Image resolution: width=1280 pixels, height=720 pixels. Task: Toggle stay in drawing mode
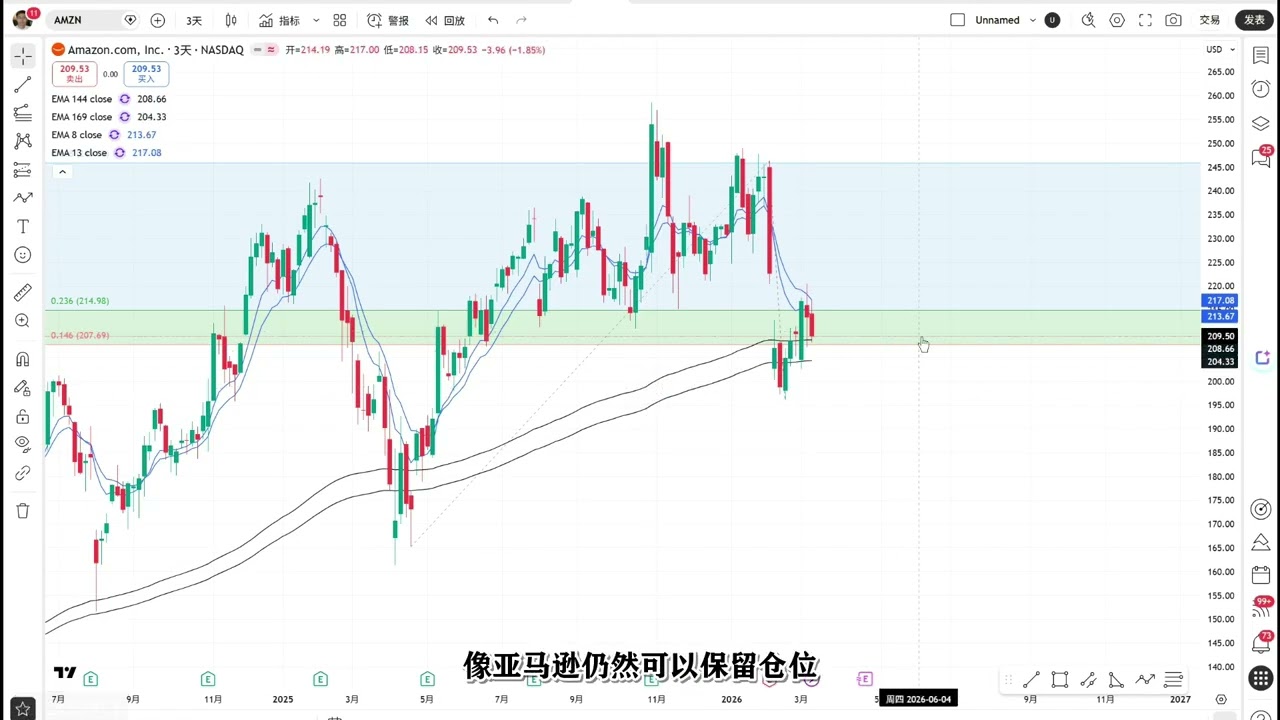22,388
